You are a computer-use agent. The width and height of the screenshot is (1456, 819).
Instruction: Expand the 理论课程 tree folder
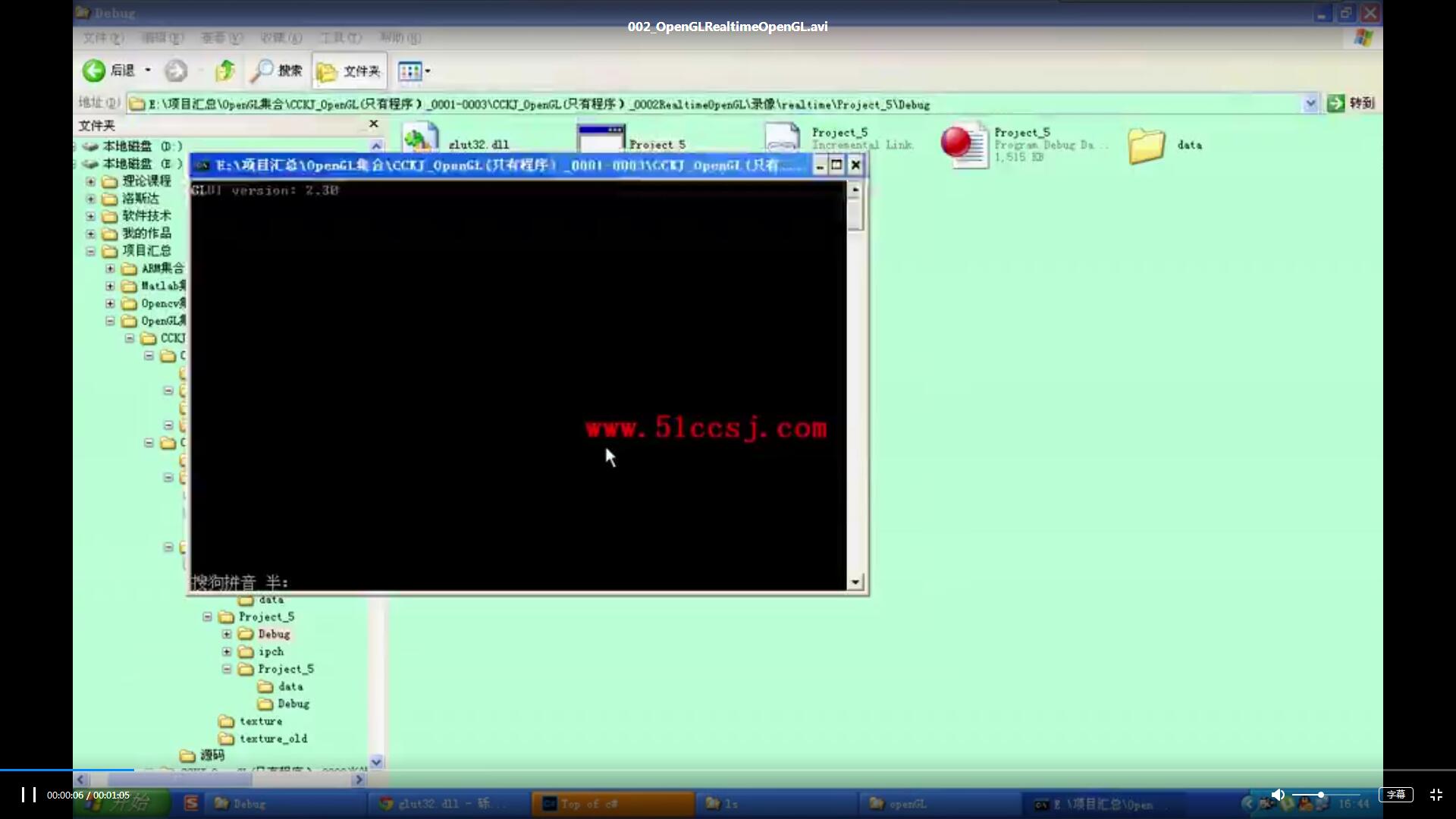pyautogui.click(x=90, y=181)
